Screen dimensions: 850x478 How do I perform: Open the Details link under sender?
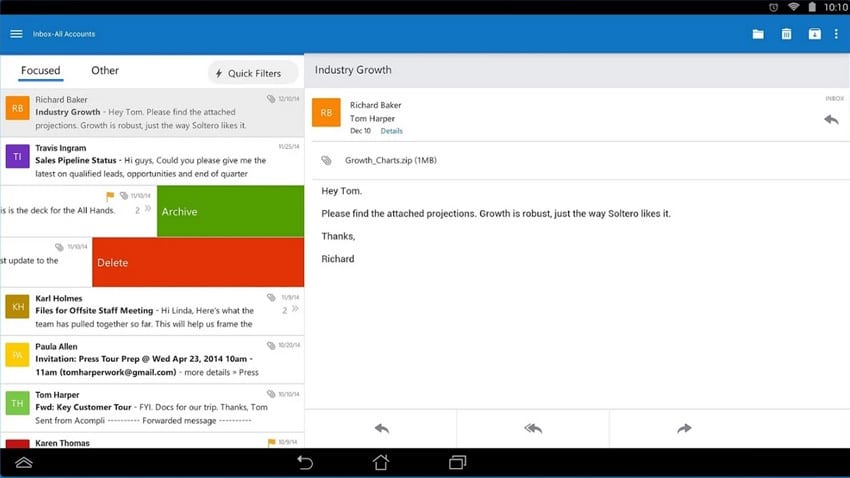click(391, 131)
